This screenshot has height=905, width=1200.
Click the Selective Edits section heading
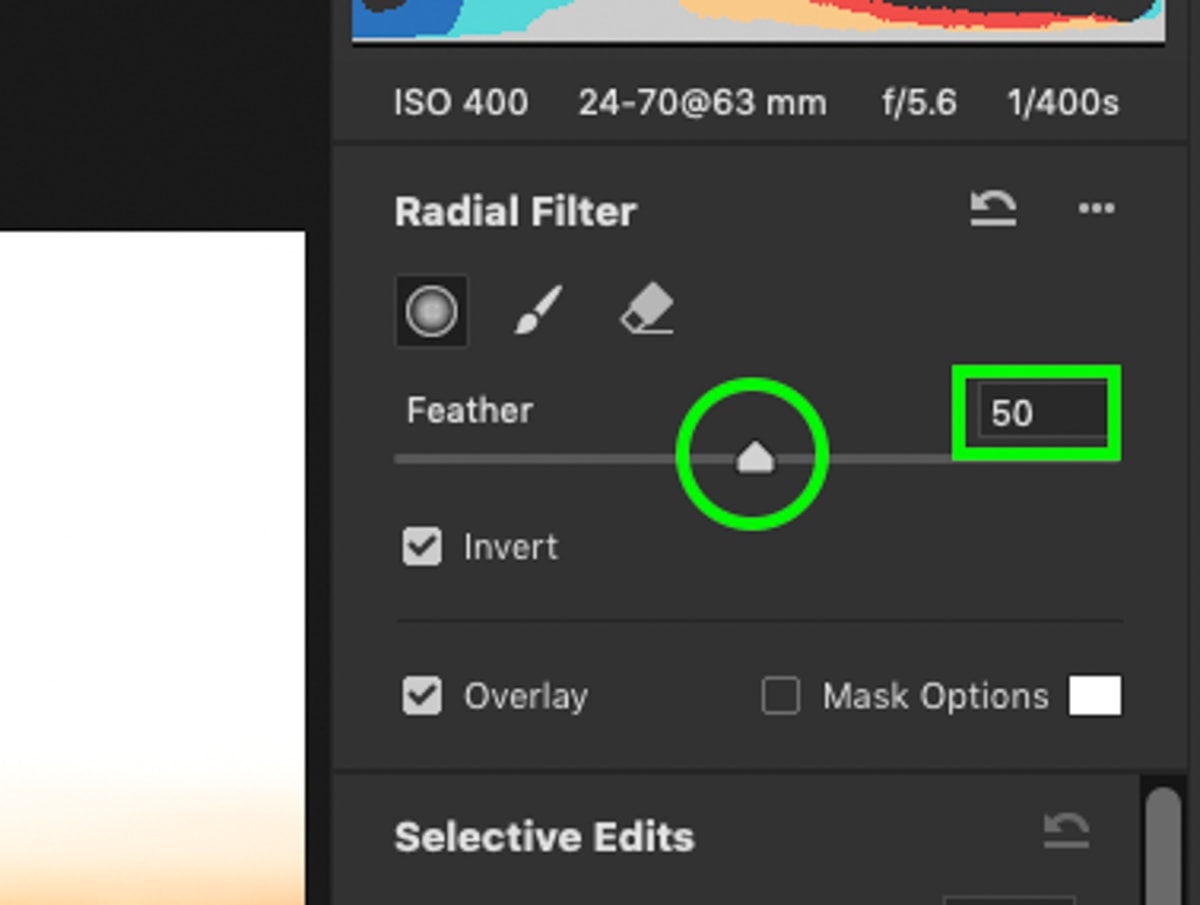tap(544, 837)
